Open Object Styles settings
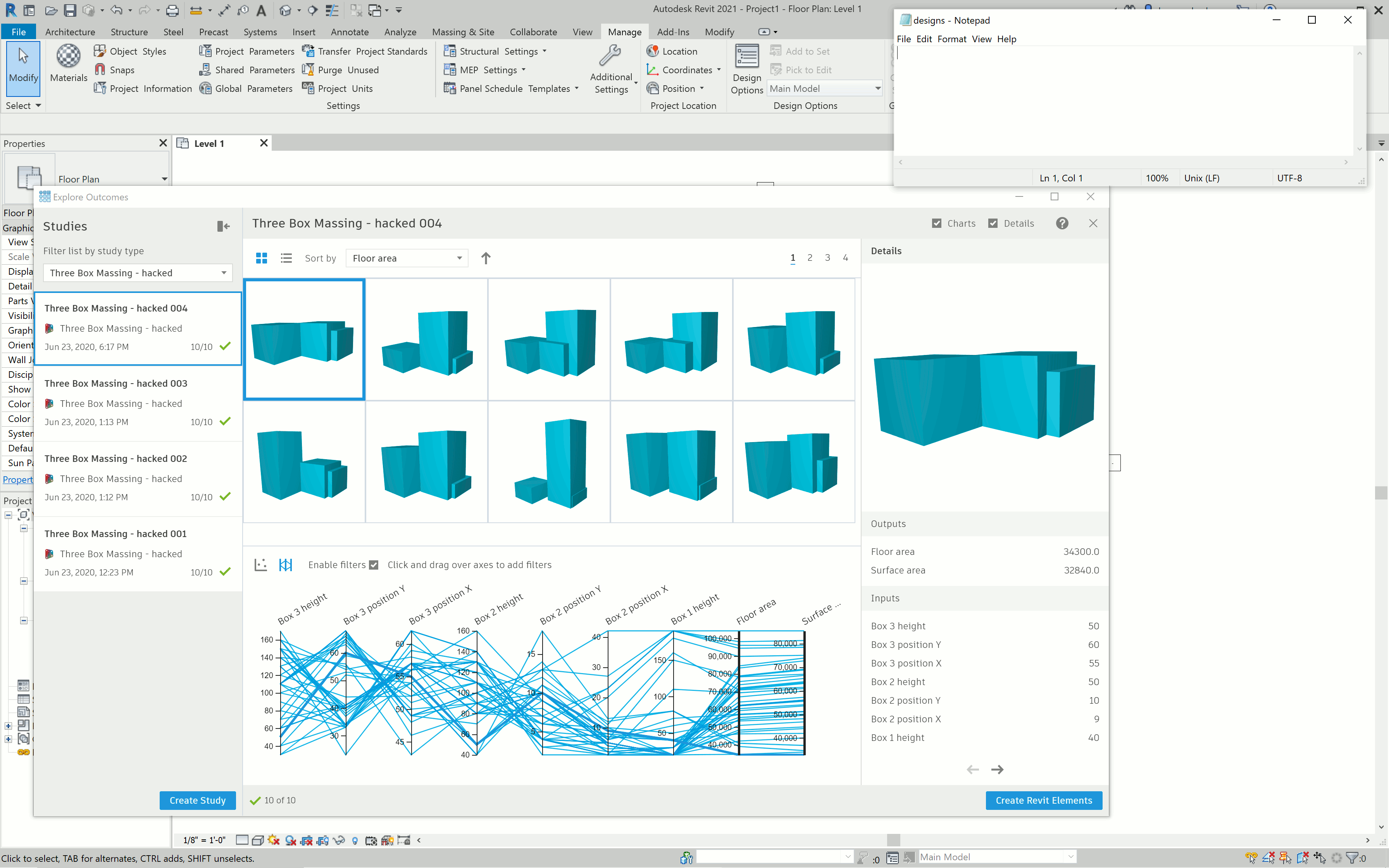 130,51
